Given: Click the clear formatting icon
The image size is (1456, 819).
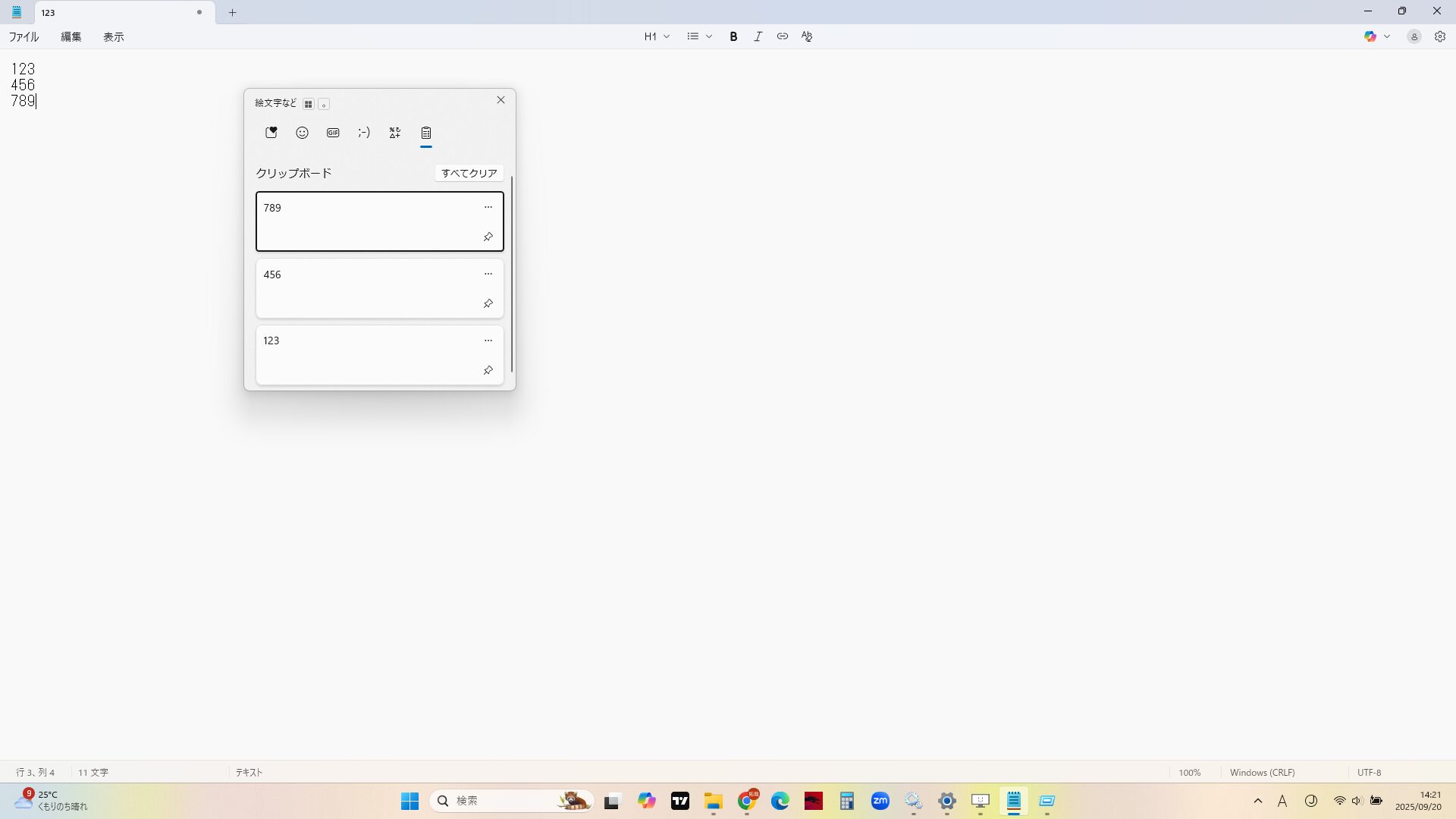Looking at the screenshot, I should (807, 36).
